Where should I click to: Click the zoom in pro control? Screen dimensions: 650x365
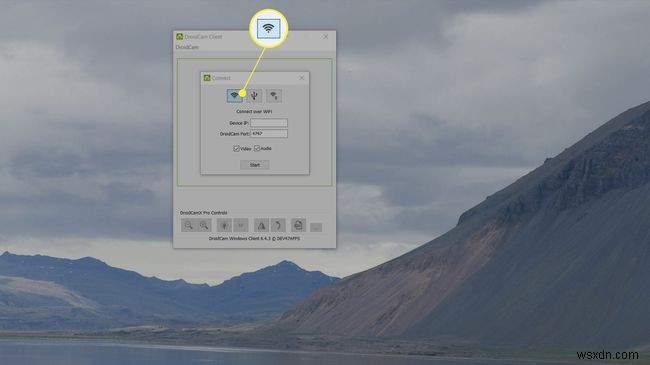point(204,225)
